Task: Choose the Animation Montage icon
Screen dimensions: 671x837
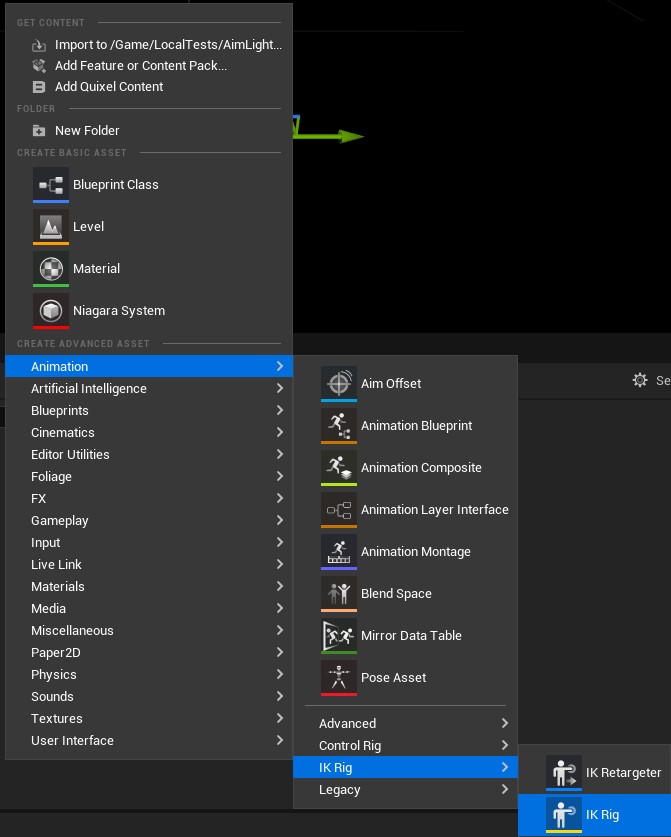Action: [x=338, y=551]
